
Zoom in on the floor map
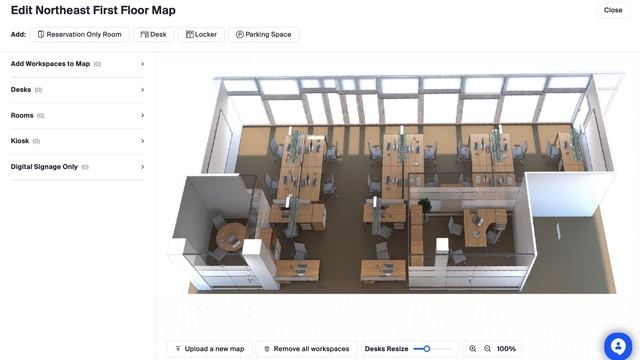coord(472,349)
